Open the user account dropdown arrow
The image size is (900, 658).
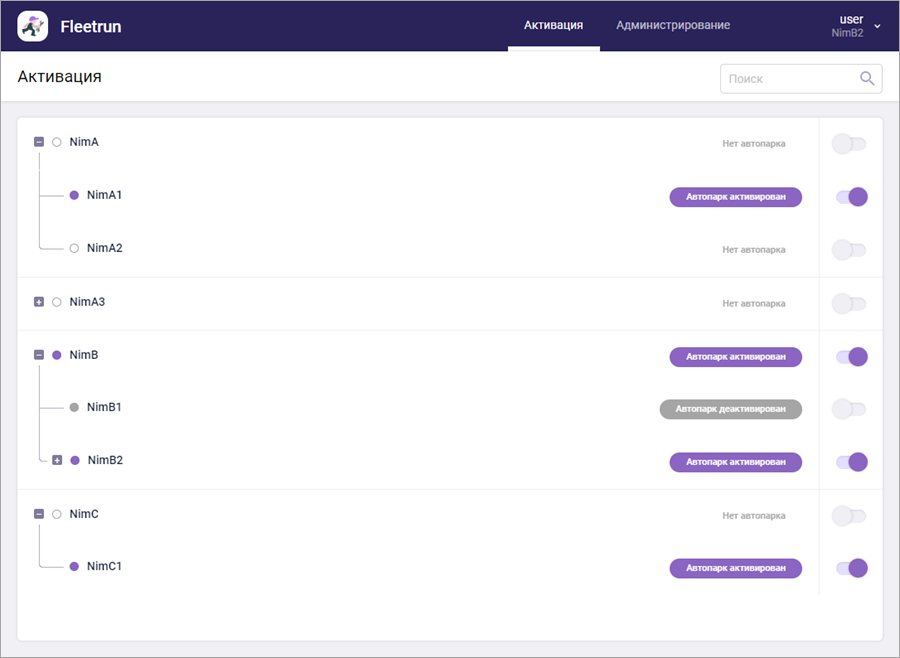pos(877,26)
